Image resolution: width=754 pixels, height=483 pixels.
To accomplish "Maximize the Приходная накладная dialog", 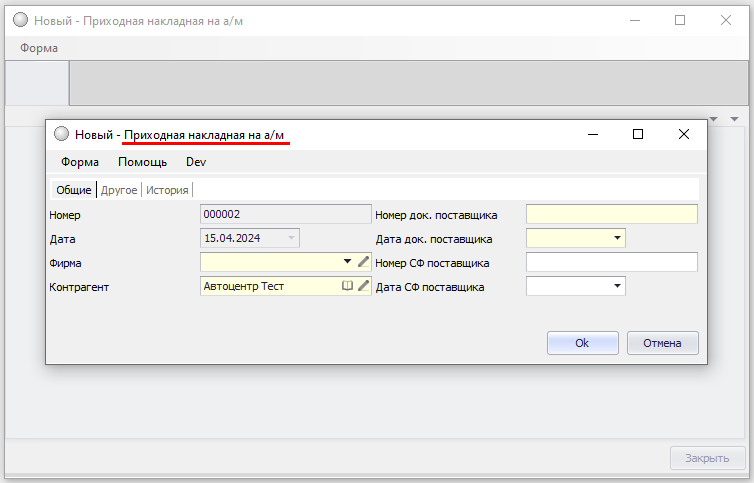I will pyautogui.click(x=638, y=134).
